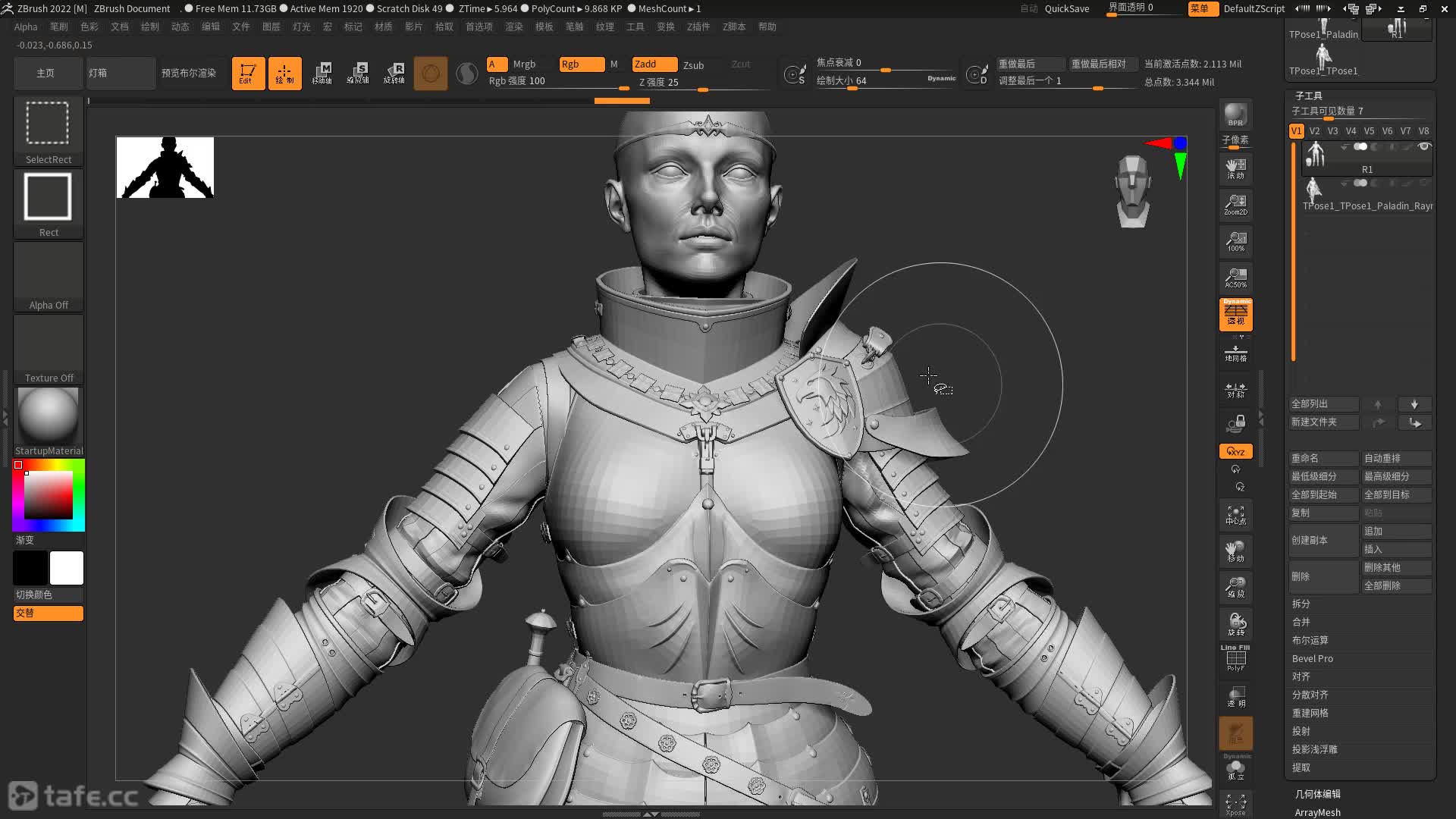Viewport: 1456px width, 819px height.
Task: Select the SelectRect brush thumbnail
Action: pos(49,130)
